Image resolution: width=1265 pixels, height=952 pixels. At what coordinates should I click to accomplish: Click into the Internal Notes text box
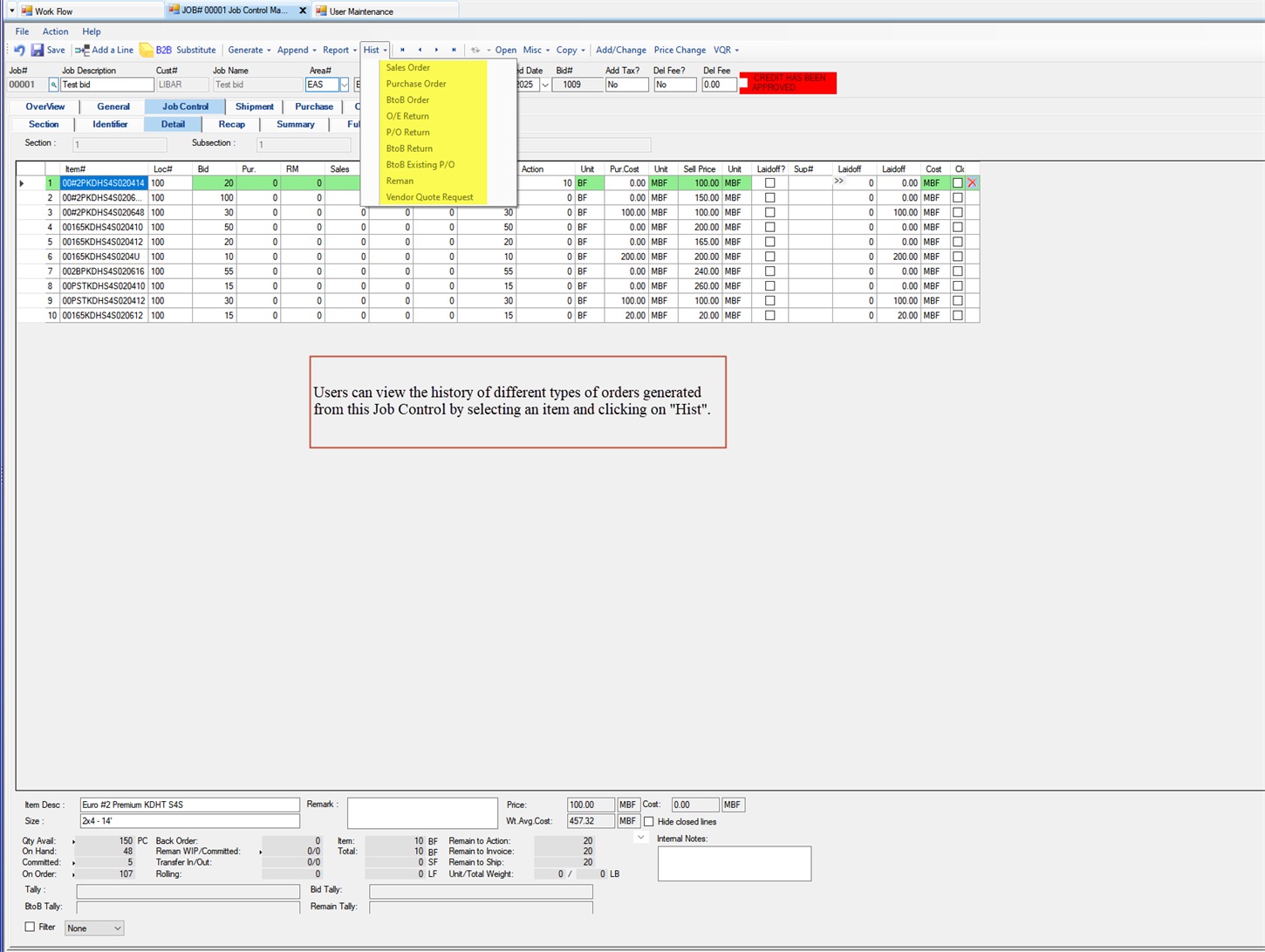734,863
